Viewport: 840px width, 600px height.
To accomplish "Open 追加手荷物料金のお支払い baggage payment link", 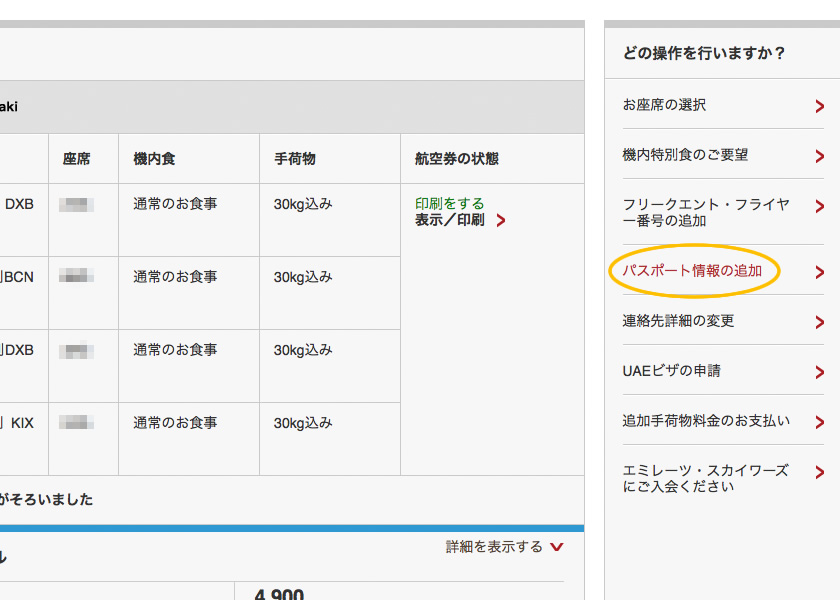I will click(x=706, y=421).
